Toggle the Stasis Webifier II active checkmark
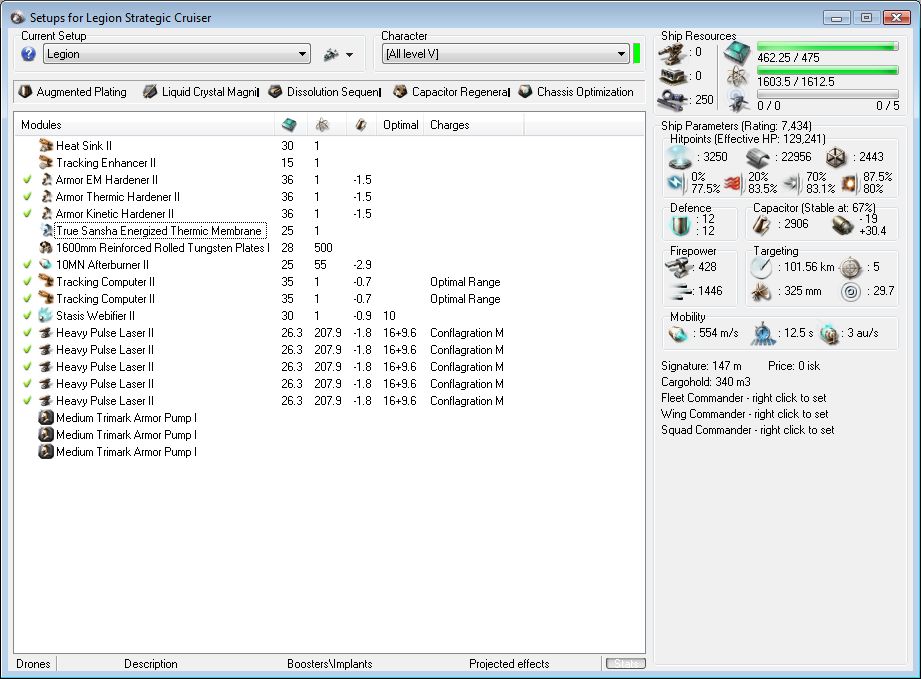 [x=27, y=316]
